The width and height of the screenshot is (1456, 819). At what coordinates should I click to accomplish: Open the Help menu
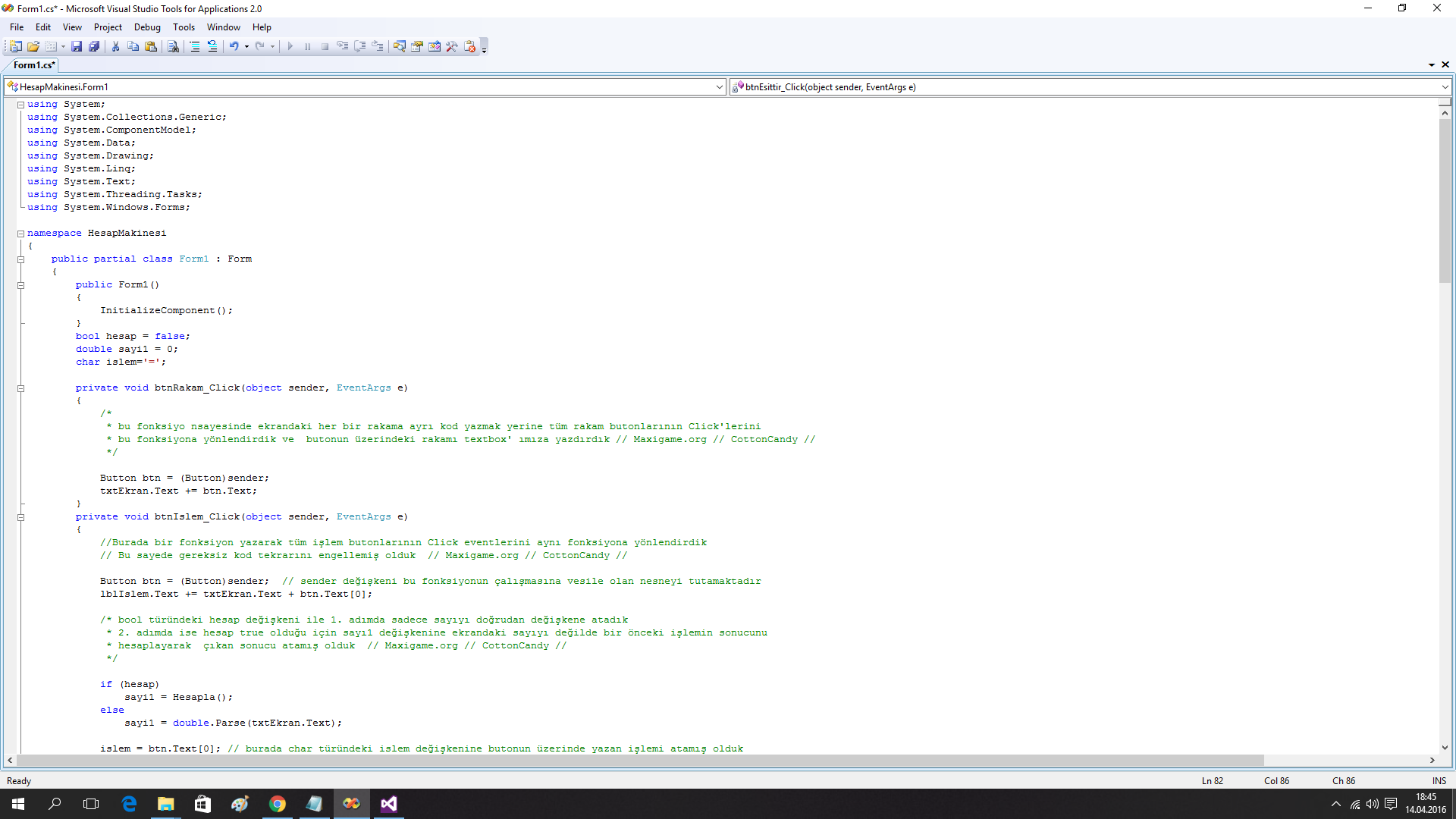262,27
